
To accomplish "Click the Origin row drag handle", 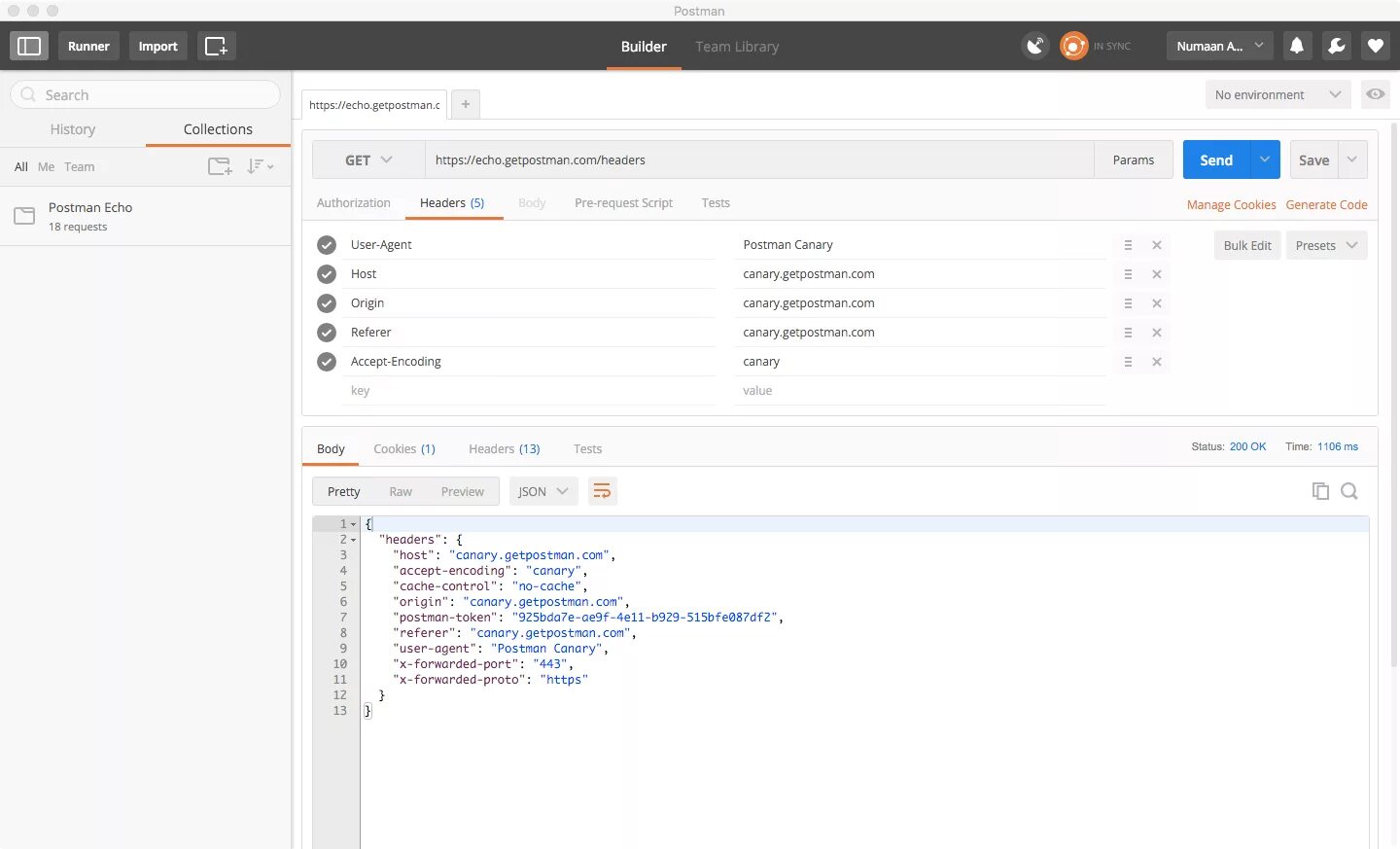I will pos(1128,303).
